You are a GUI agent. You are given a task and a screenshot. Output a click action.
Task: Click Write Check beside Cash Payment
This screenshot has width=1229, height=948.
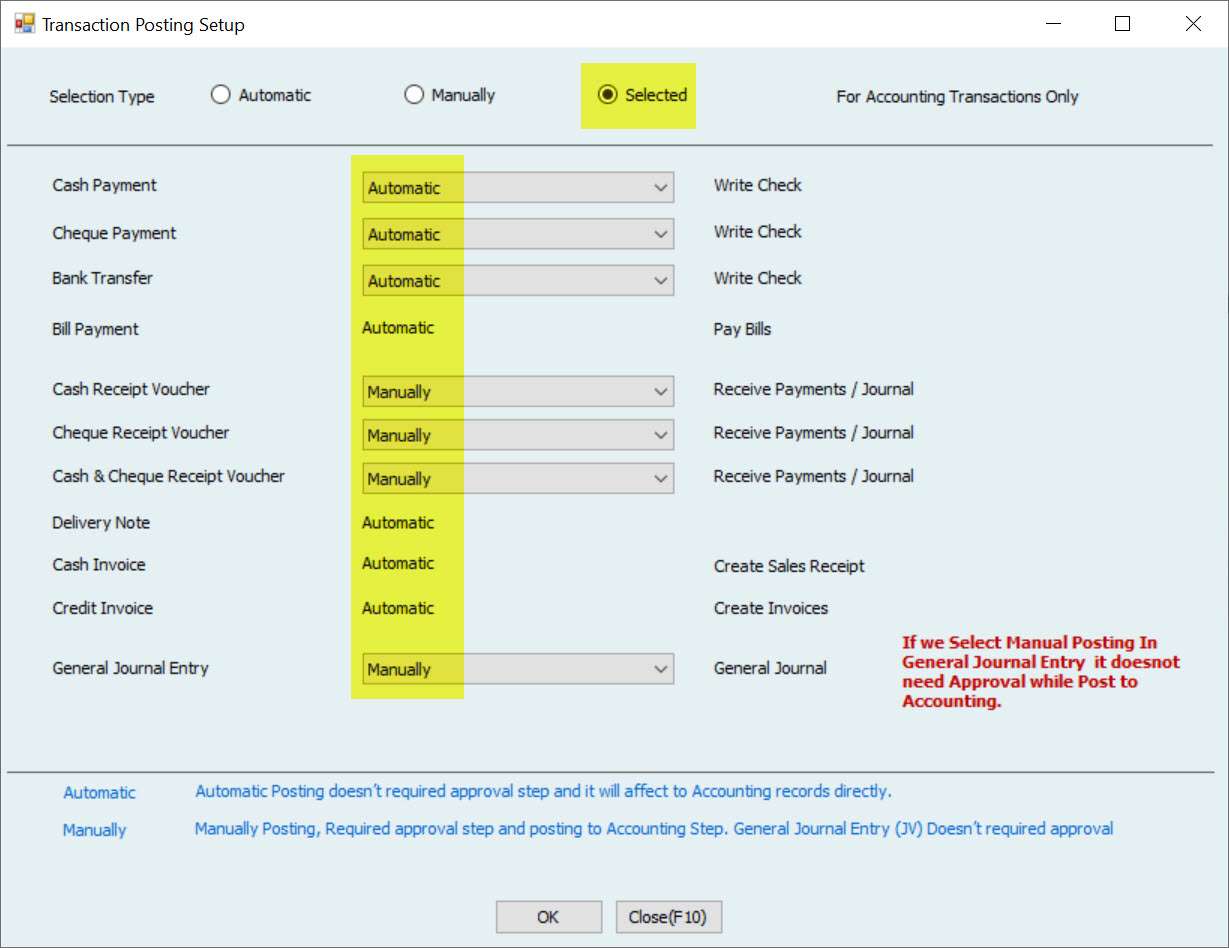point(757,185)
